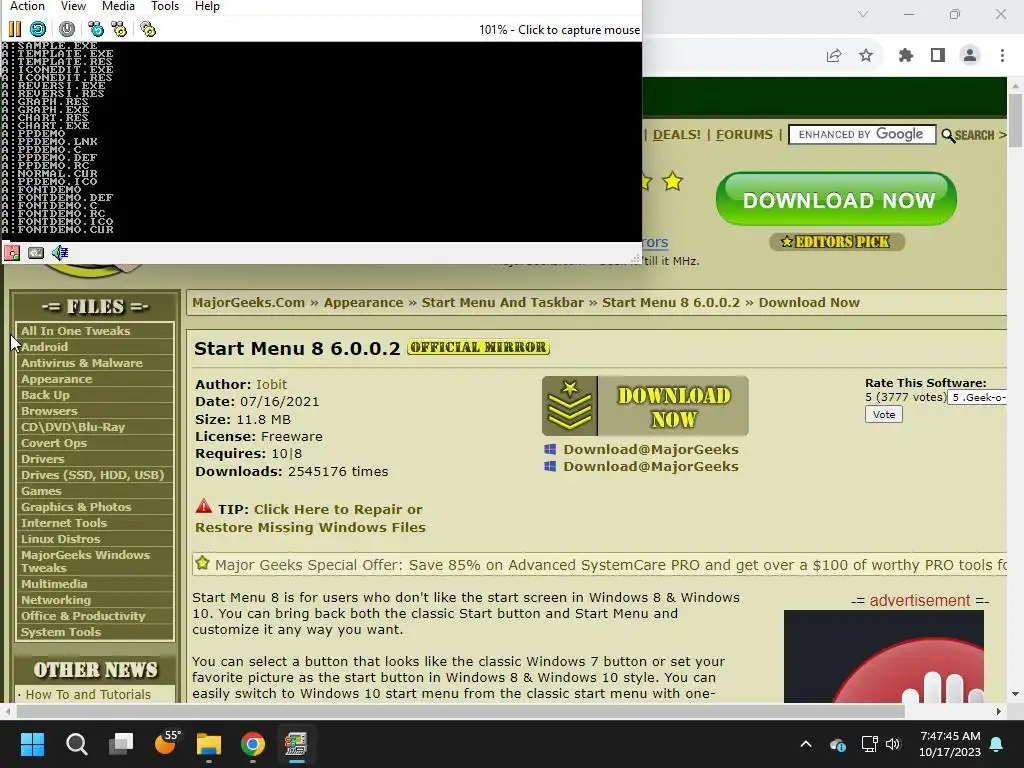
Task: Click the yellow Ctrl+Alt+Esc icon
Action: pos(119,29)
